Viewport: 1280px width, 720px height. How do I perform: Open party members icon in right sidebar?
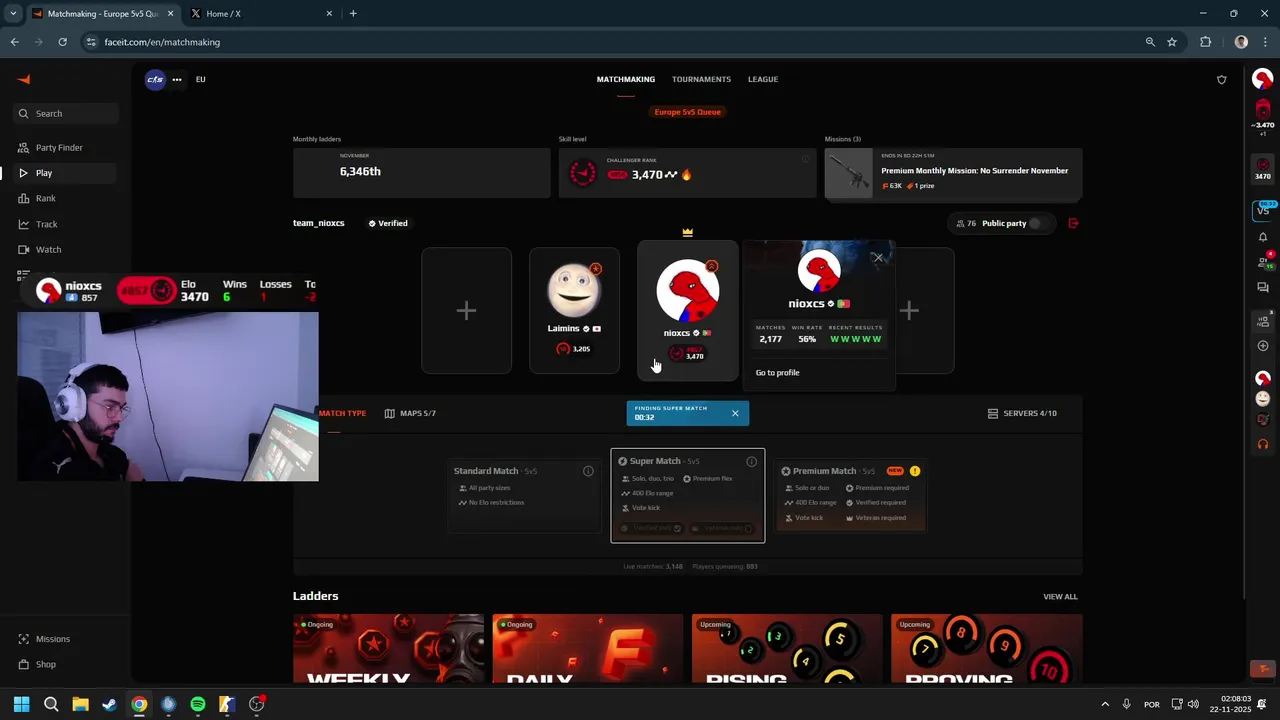(x=1263, y=320)
